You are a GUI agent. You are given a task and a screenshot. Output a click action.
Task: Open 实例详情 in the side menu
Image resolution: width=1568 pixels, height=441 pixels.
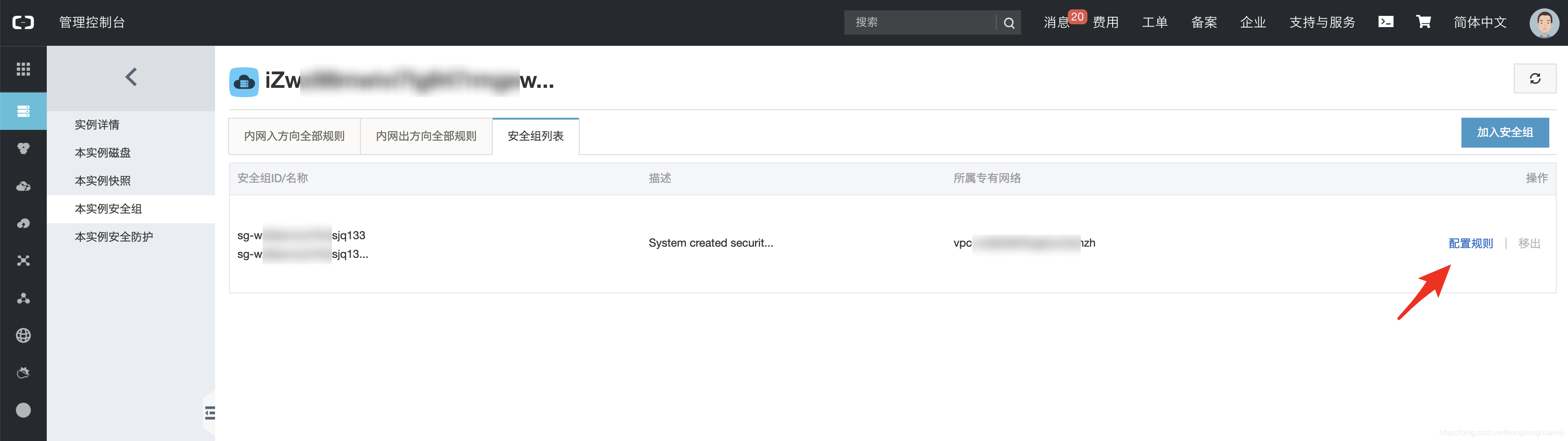[x=131, y=125]
